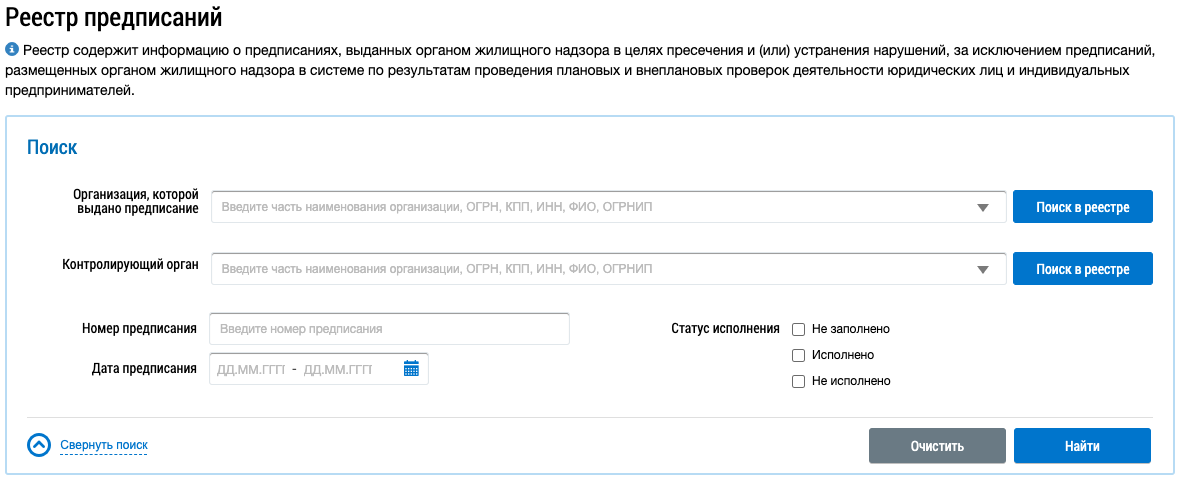1180x482 pixels.
Task: Collapse the search via the 'Свернуть поиск' link
Action: [104, 445]
